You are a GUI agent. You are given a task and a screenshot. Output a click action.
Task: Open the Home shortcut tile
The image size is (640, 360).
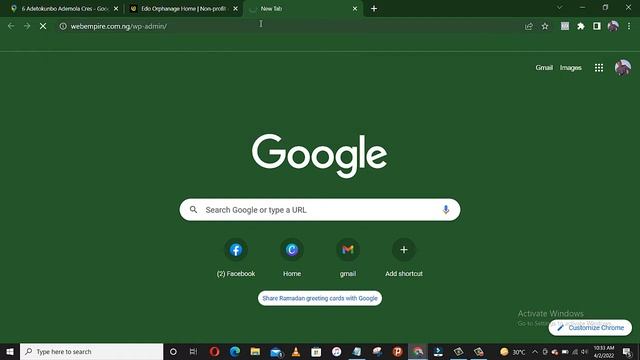pyautogui.click(x=292, y=258)
